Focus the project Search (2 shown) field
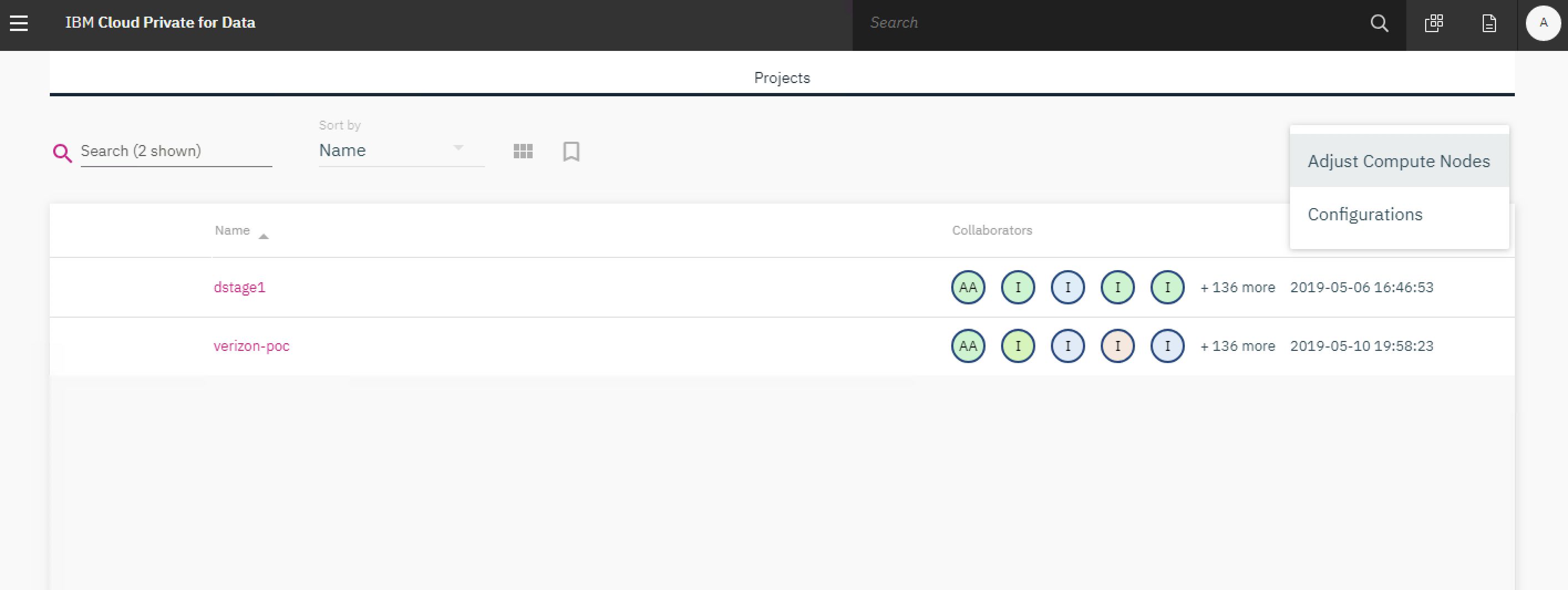Screen dimensions: 1568x590 (176, 151)
